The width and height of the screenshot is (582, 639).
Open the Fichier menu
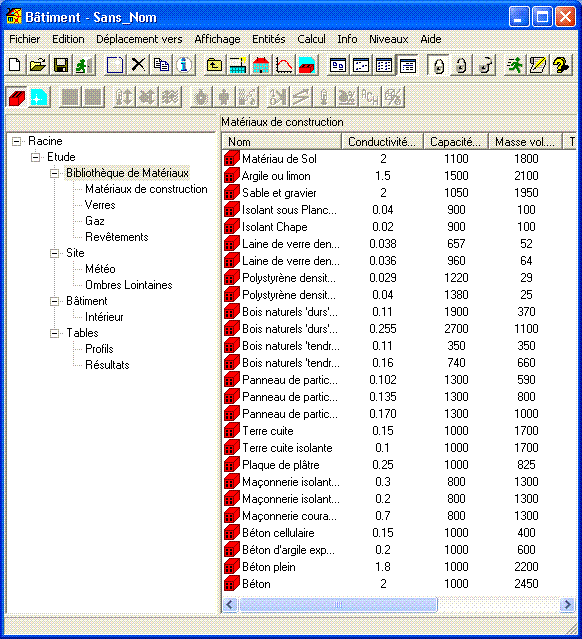pos(24,39)
